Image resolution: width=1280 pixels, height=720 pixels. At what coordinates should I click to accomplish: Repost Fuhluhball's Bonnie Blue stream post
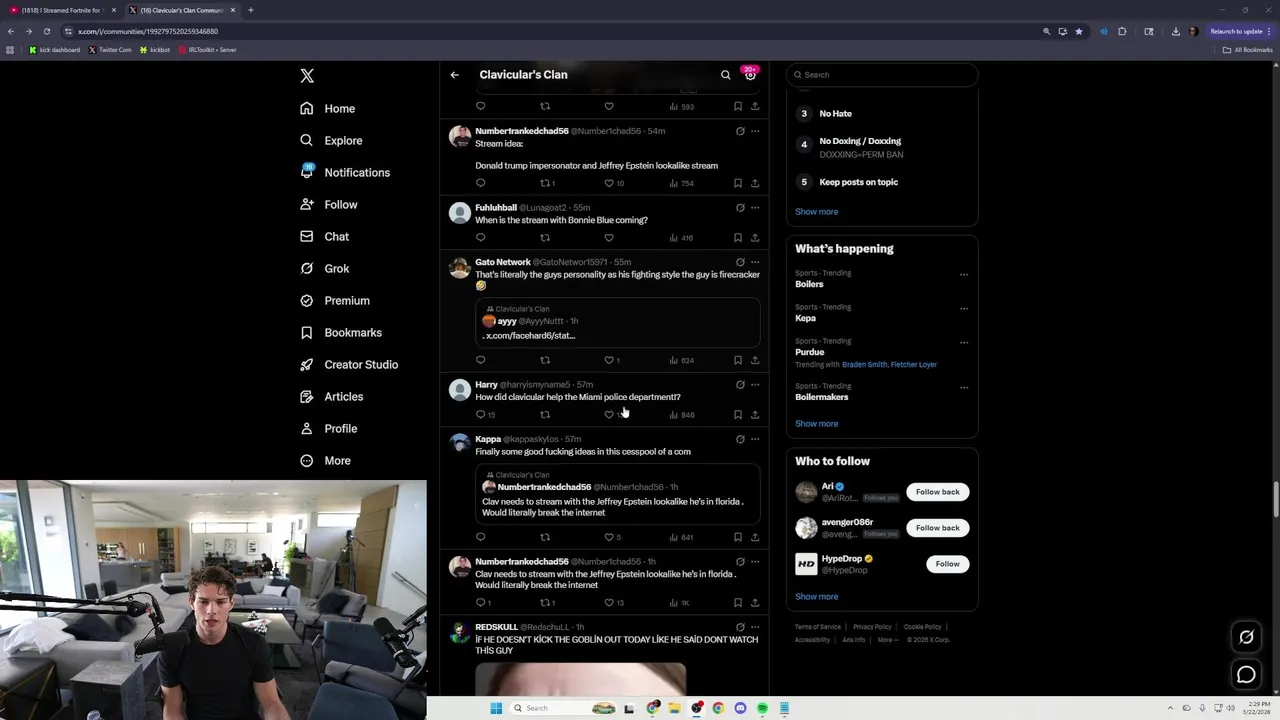click(x=545, y=238)
